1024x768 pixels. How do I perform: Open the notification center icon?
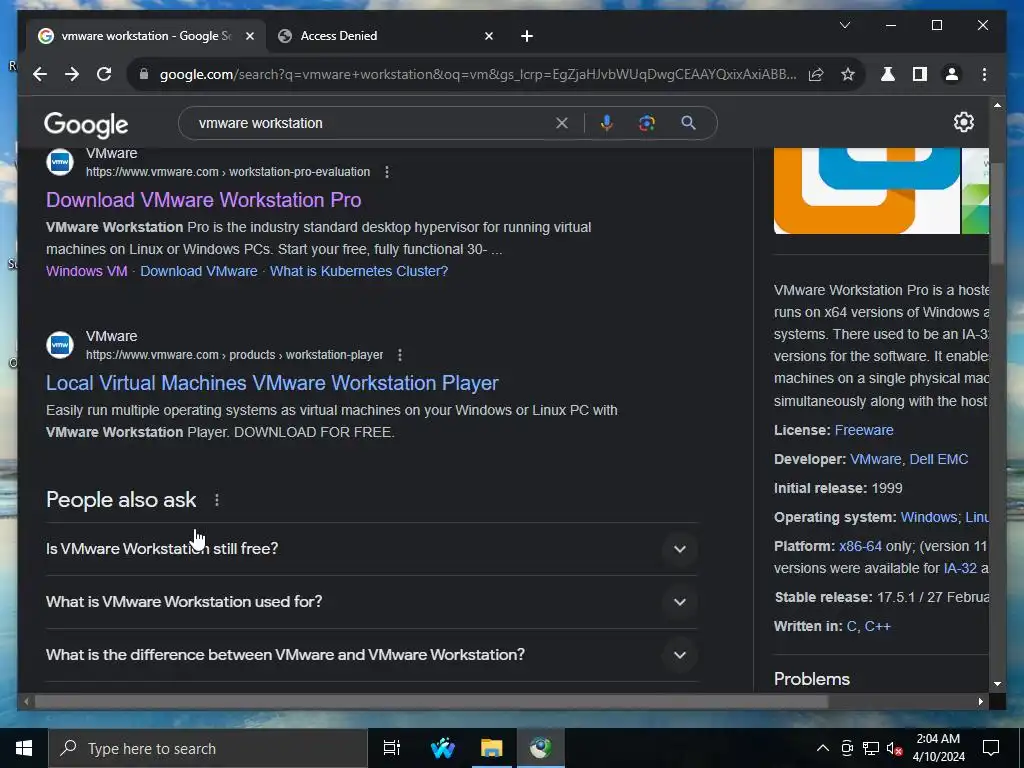click(x=991, y=748)
